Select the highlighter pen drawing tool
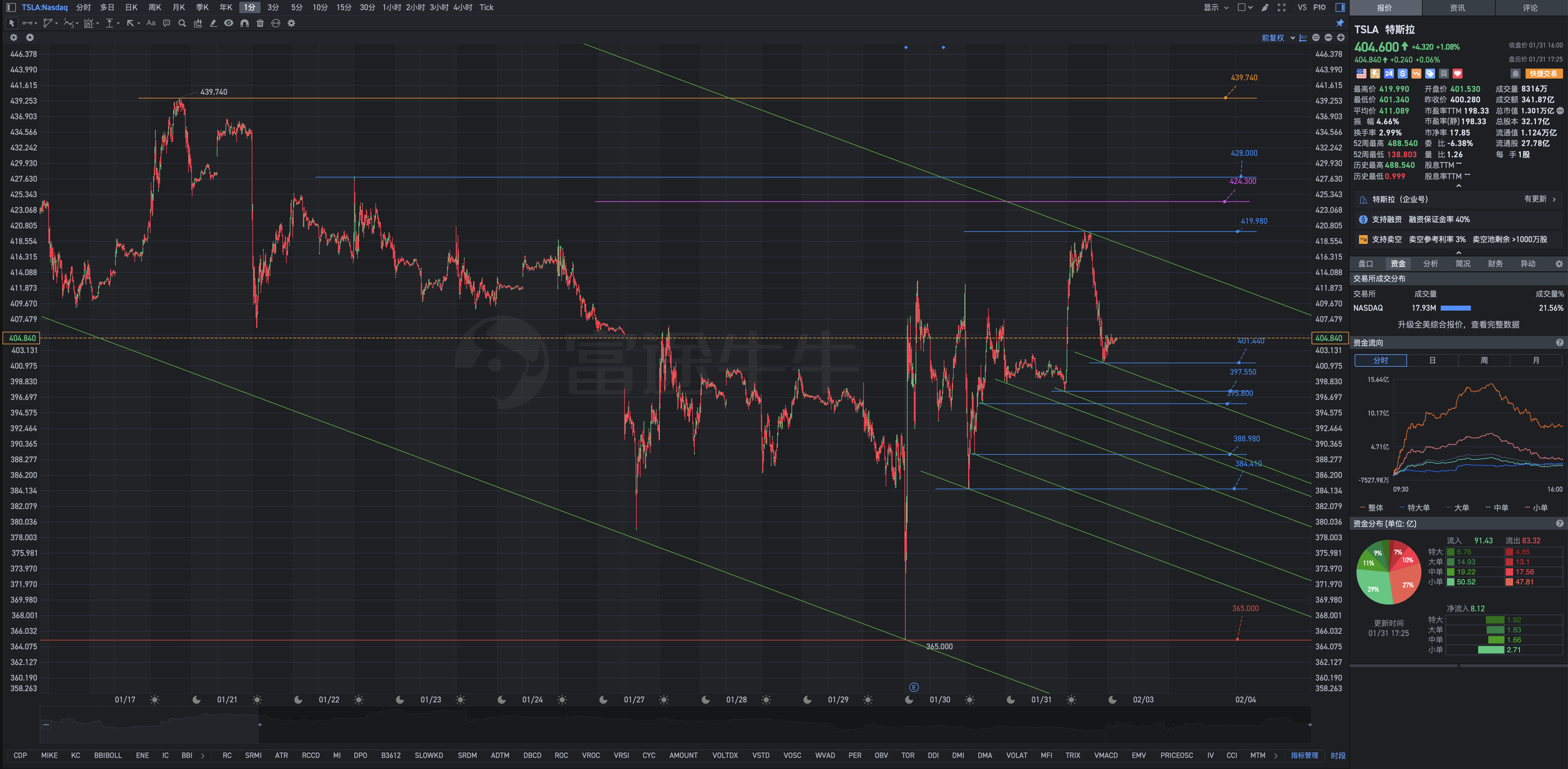Image resolution: width=1568 pixels, height=769 pixels. coord(213,23)
